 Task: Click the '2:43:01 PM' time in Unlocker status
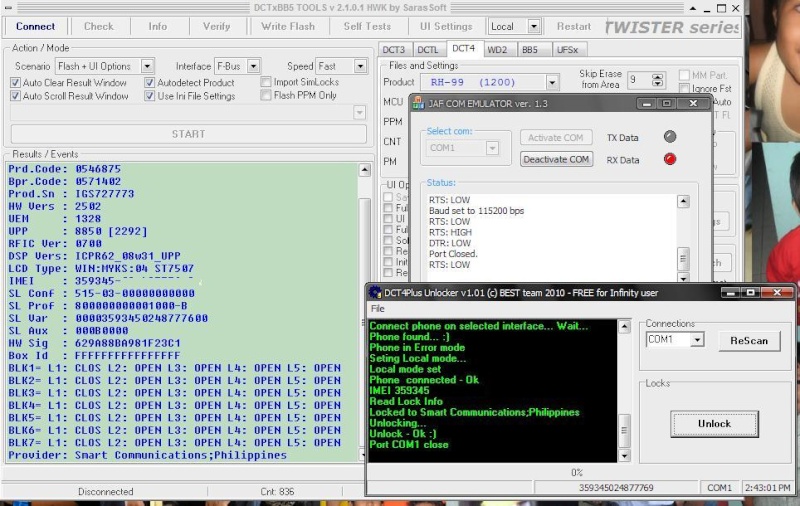(x=767, y=488)
